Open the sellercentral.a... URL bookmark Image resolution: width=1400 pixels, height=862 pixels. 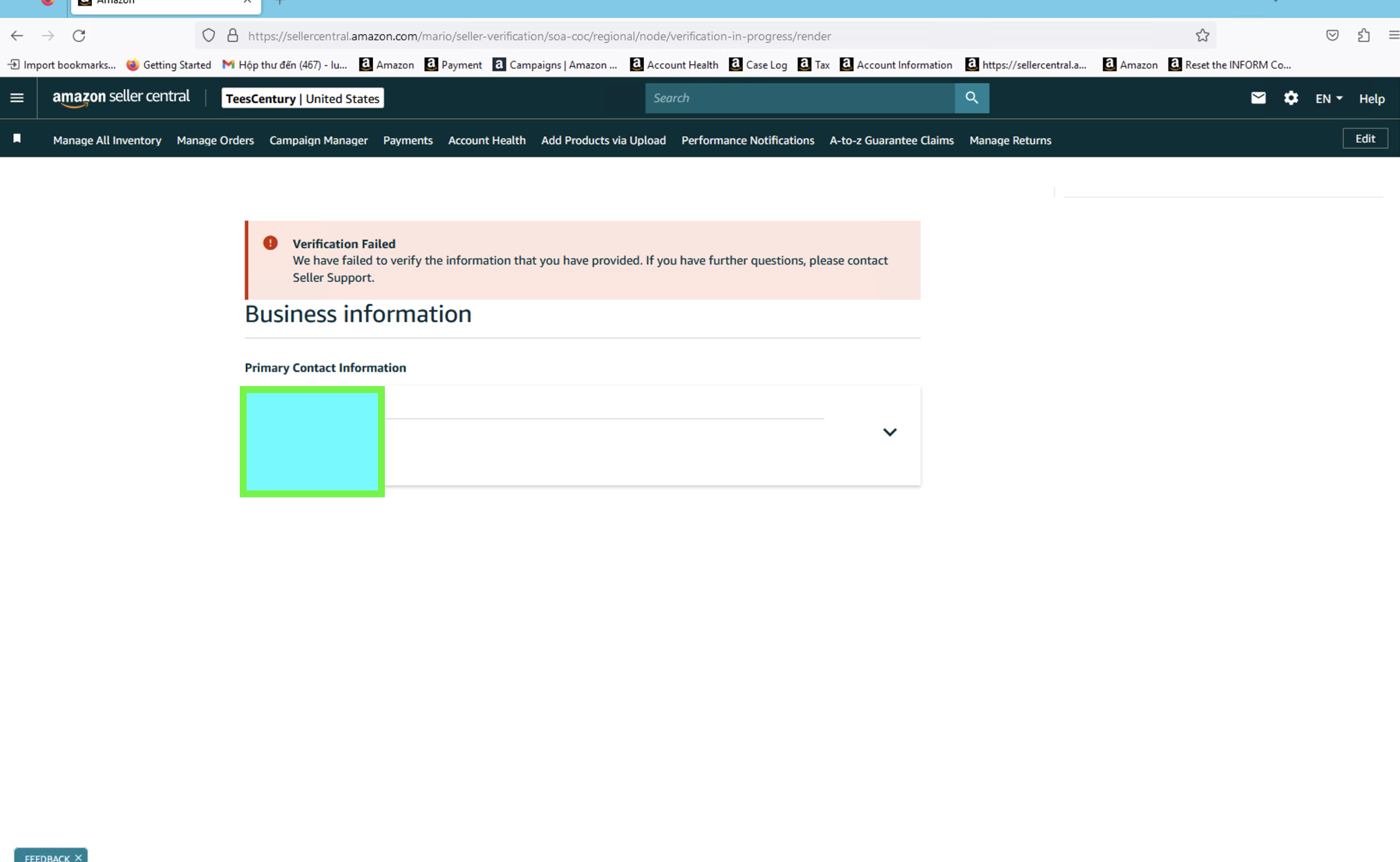tap(1026, 65)
